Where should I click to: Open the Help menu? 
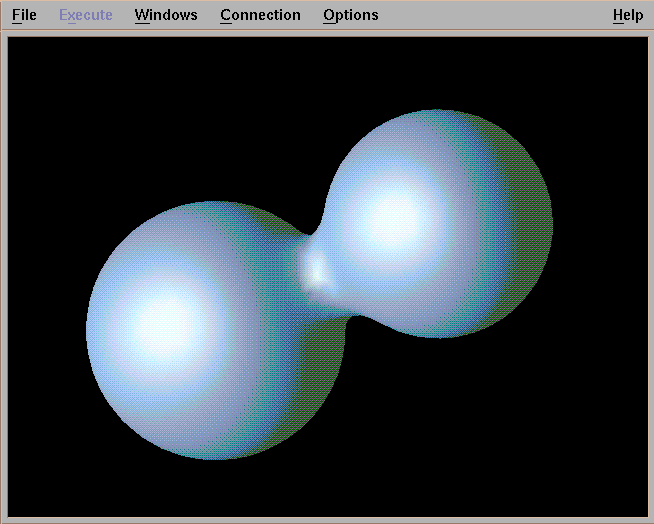pyautogui.click(x=627, y=15)
